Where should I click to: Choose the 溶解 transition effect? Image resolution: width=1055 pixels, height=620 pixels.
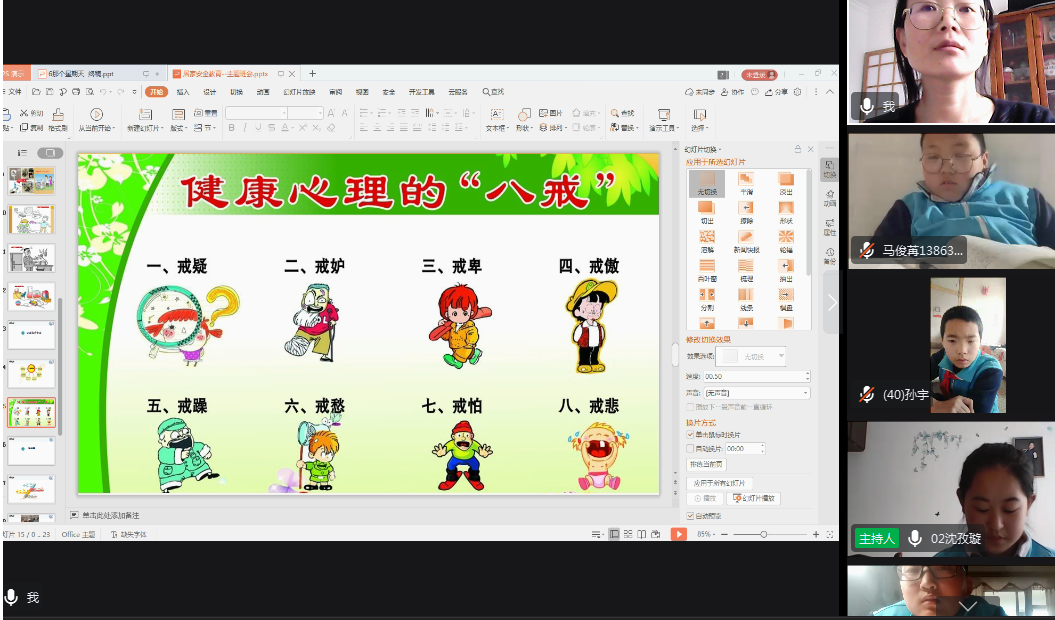[x=707, y=239]
